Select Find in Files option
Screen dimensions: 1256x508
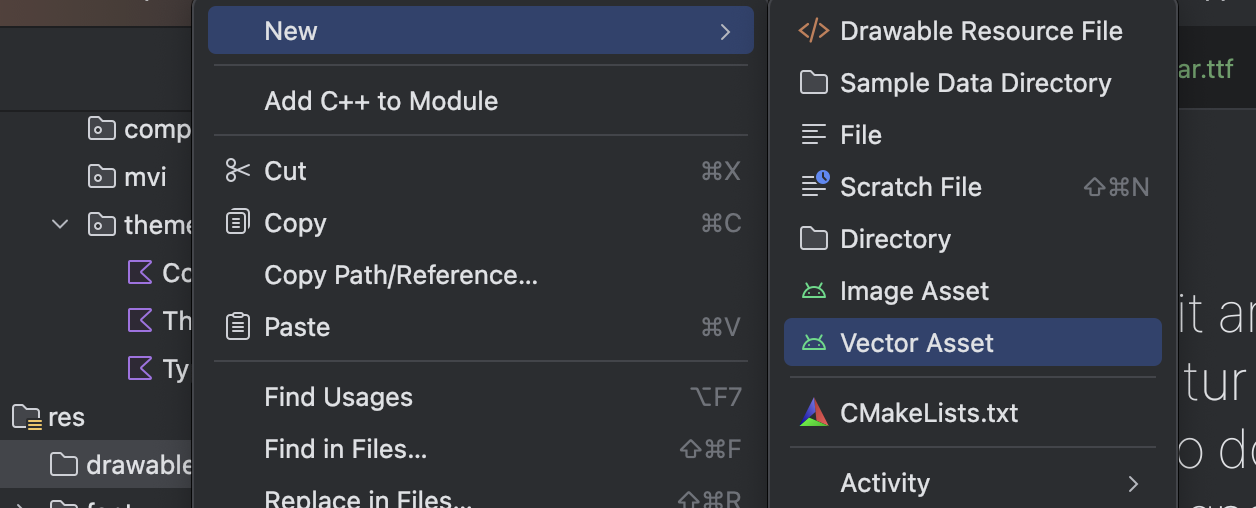[x=345, y=449]
